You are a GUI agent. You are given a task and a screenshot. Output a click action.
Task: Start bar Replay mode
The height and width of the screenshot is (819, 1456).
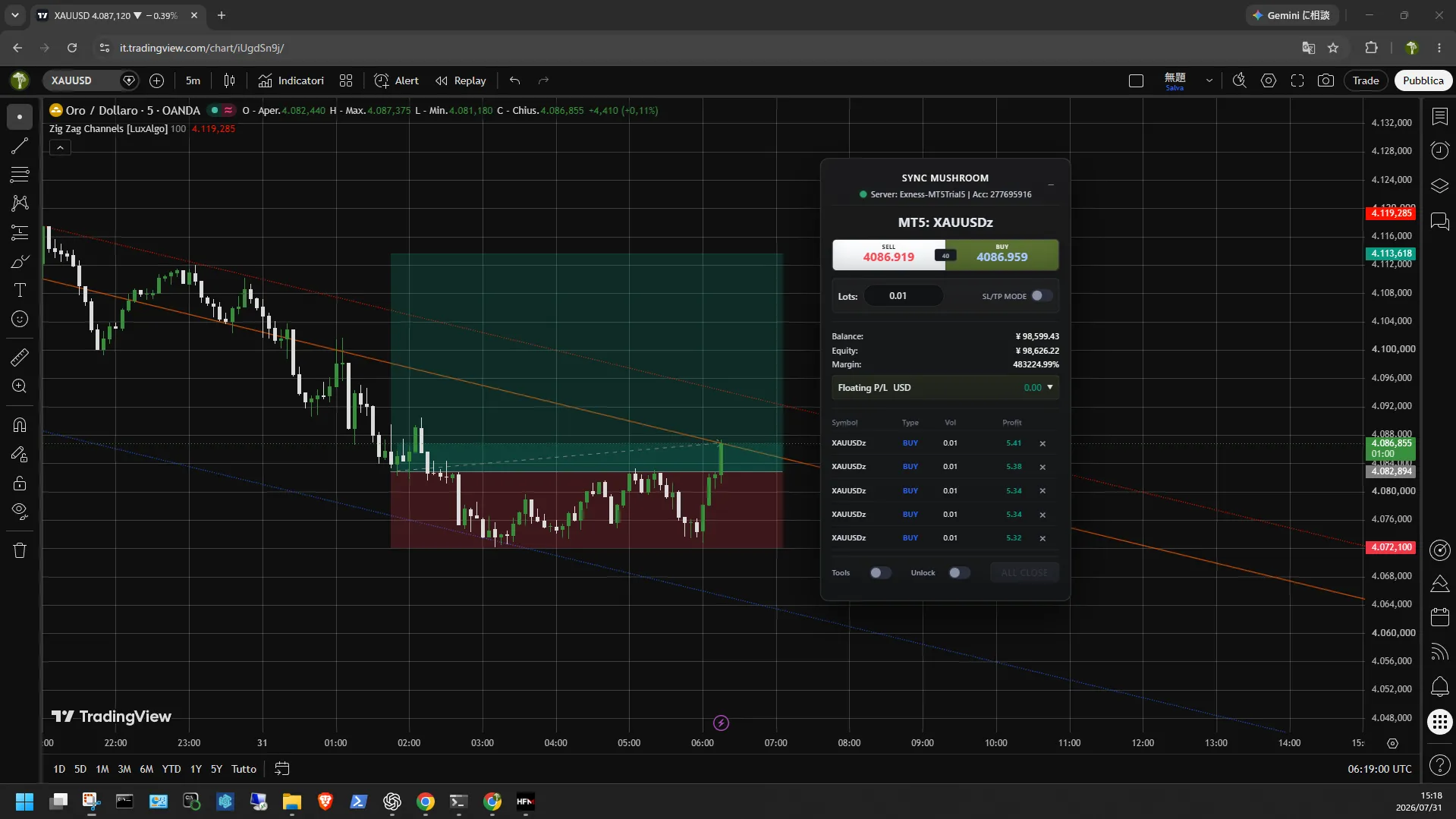click(461, 80)
